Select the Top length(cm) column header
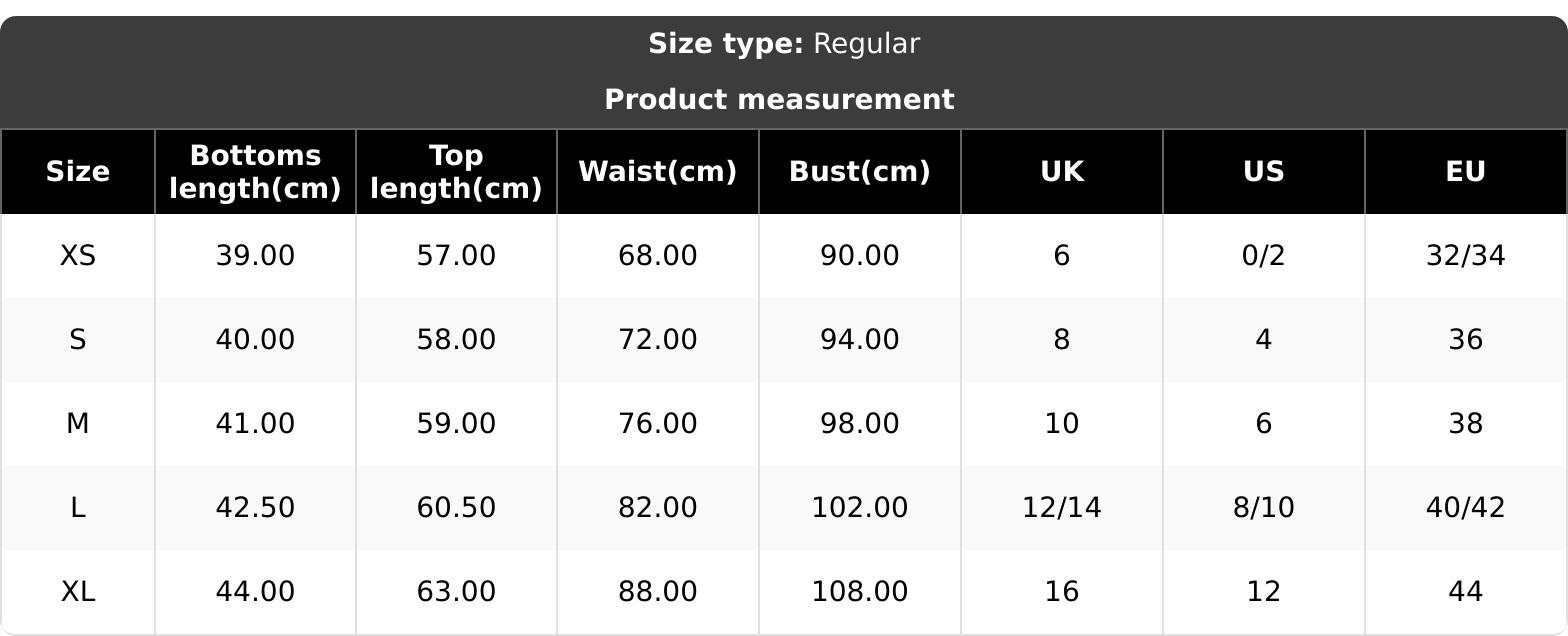Screen dimensions: 1568x636 tap(456, 172)
